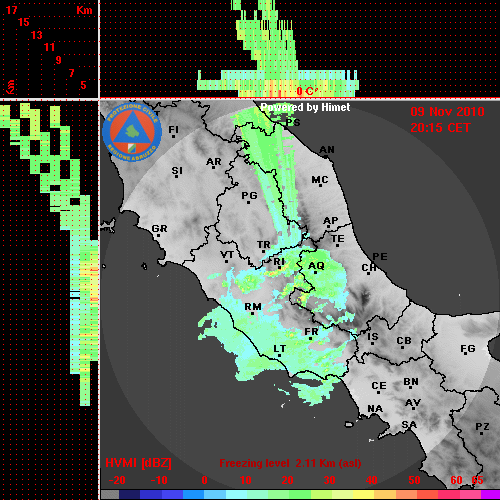Image resolution: width=500 pixels, height=500 pixels.
Task: Click the 'HVMI [dBZ]' product label
Action: click(138, 463)
